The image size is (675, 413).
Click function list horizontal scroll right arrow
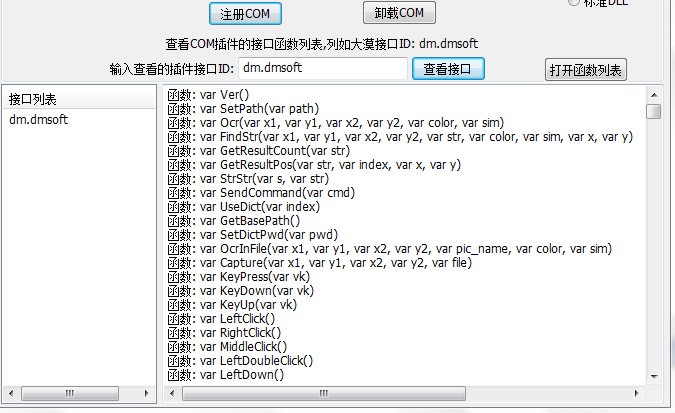tap(636, 393)
